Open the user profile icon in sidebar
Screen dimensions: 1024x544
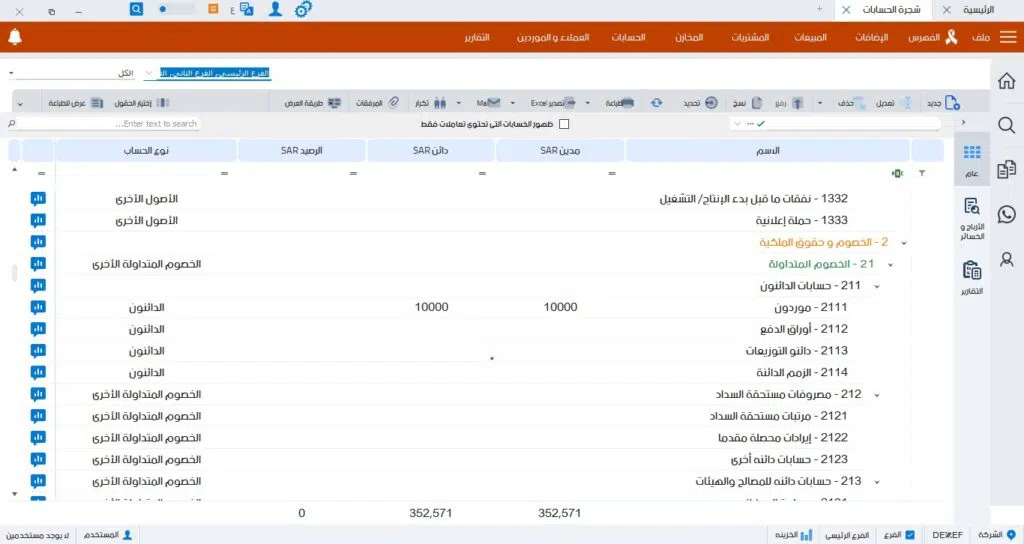pyautogui.click(x=1006, y=259)
